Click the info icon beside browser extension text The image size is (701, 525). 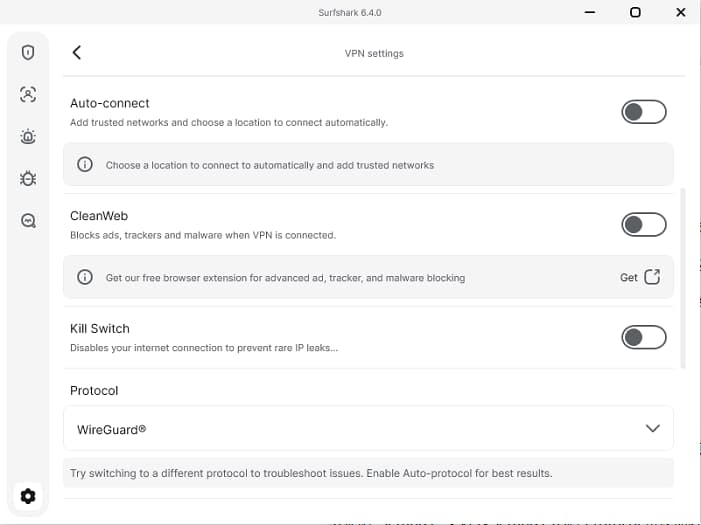86,277
